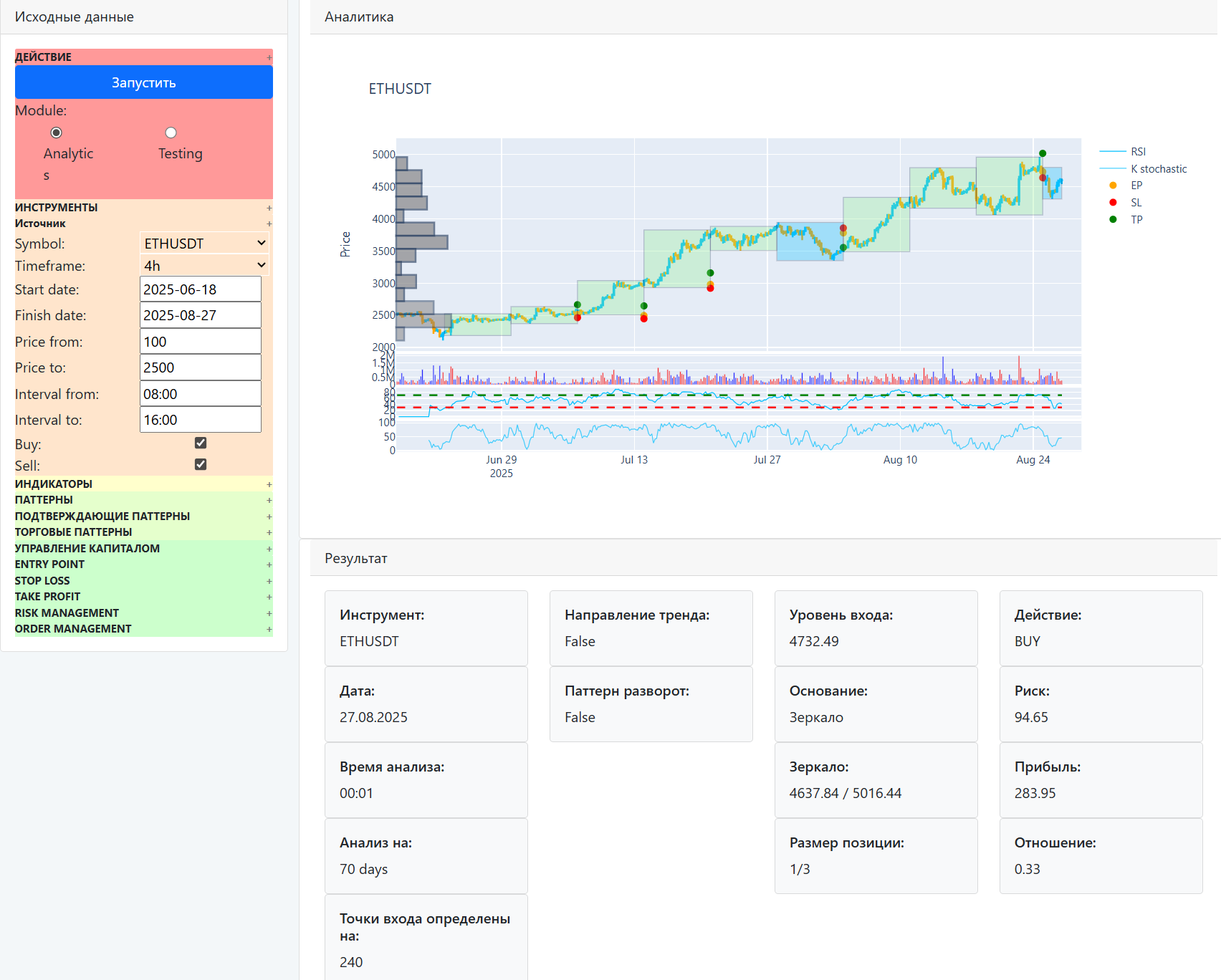Toggle the RSI legend entry
Image resolution: width=1221 pixels, height=980 pixels.
point(1137,152)
